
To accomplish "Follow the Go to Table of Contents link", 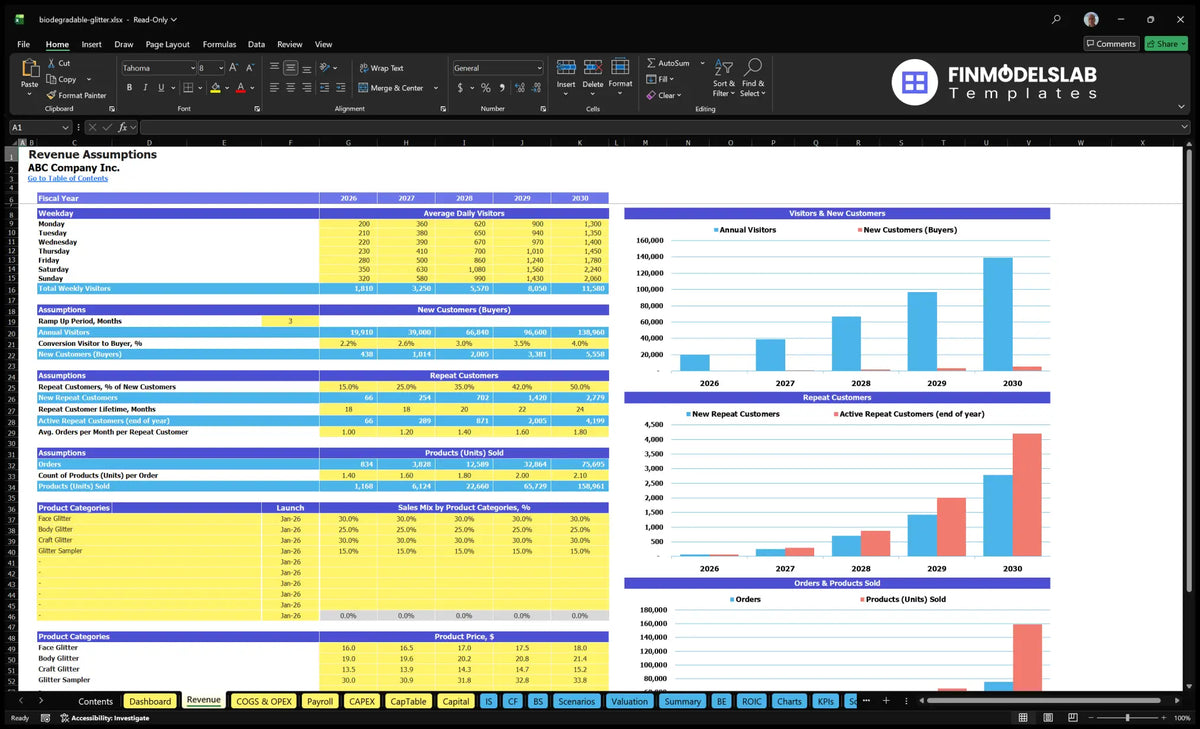I will click(68, 178).
